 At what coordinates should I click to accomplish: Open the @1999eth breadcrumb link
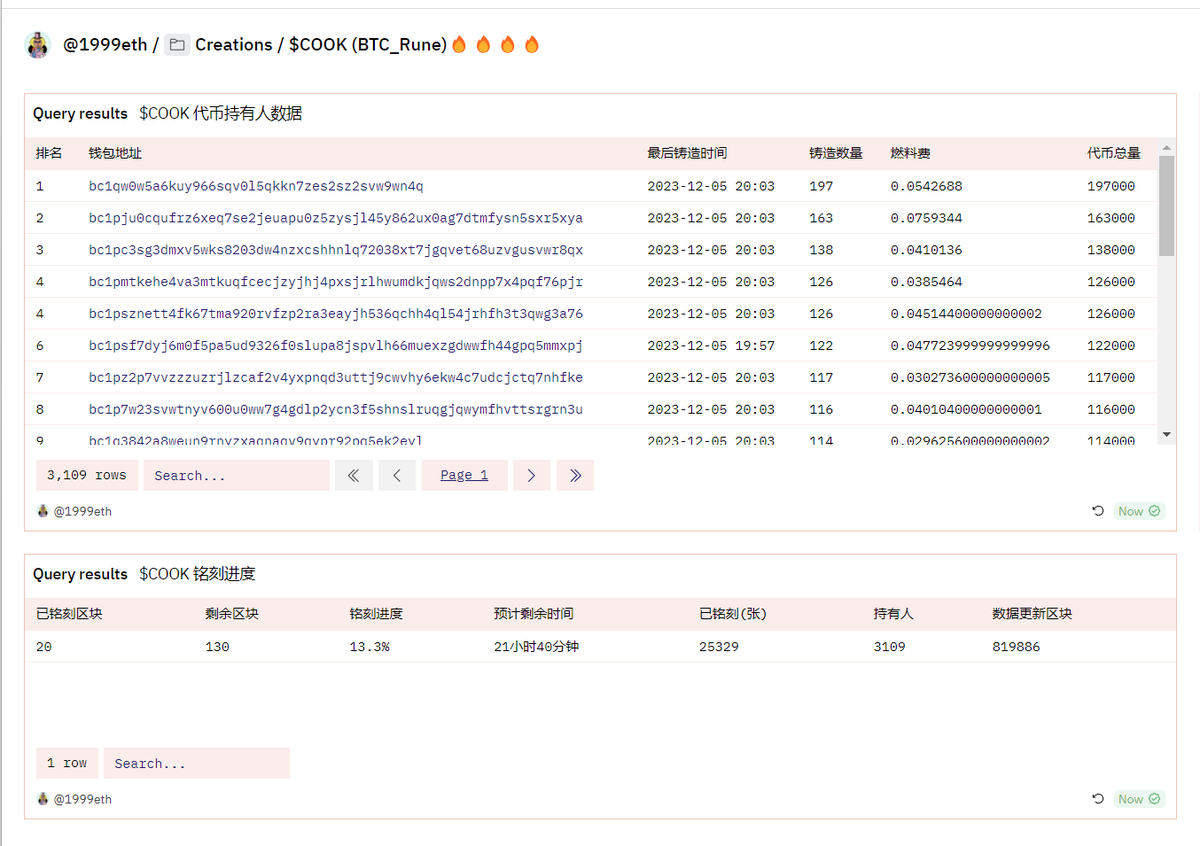click(x=105, y=45)
